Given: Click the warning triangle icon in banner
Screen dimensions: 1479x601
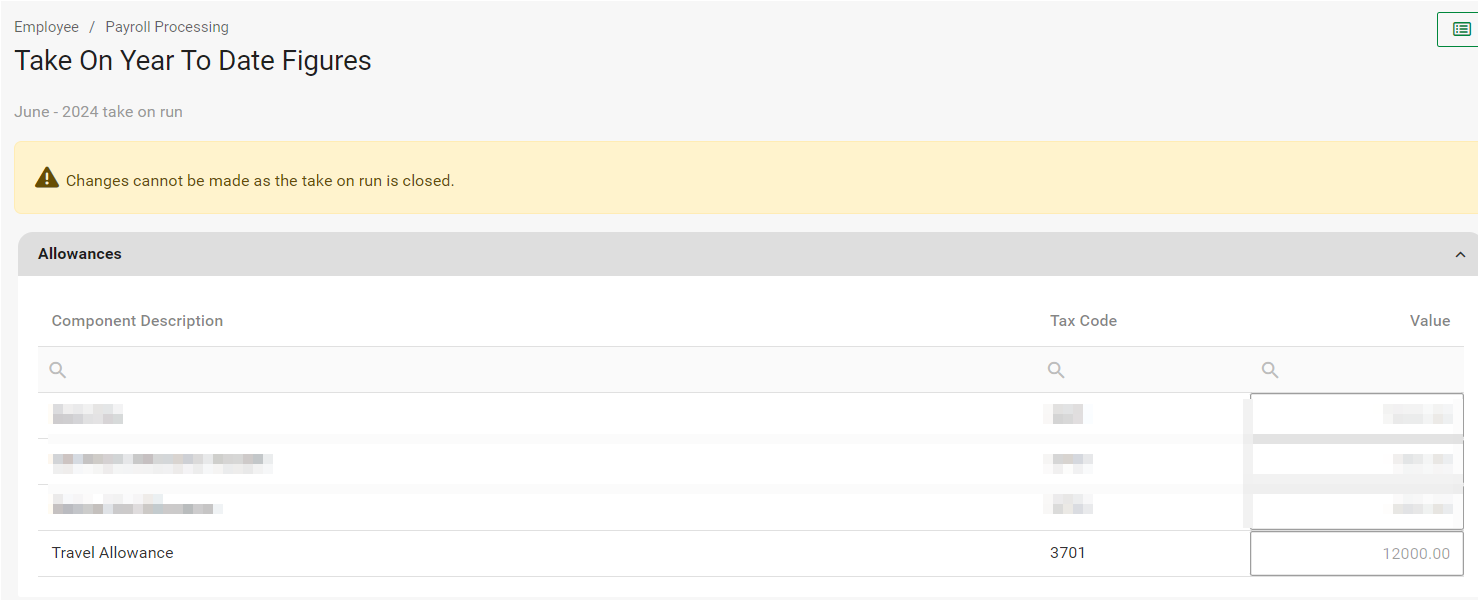Looking at the screenshot, I should 47,178.
